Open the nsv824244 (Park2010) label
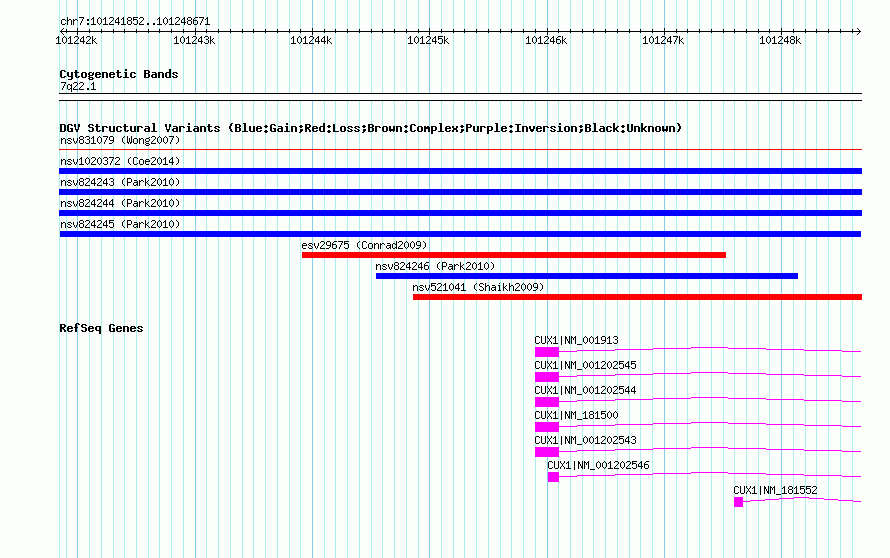Image resolution: width=890 pixels, height=558 pixels. pos(120,203)
